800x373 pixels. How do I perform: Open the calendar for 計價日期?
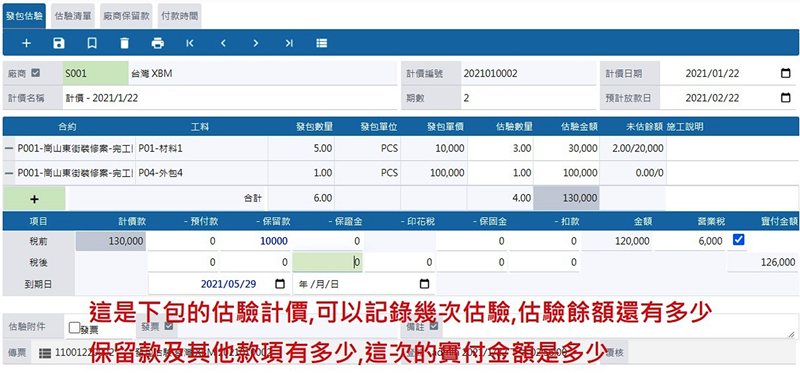click(x=786, y=73)
